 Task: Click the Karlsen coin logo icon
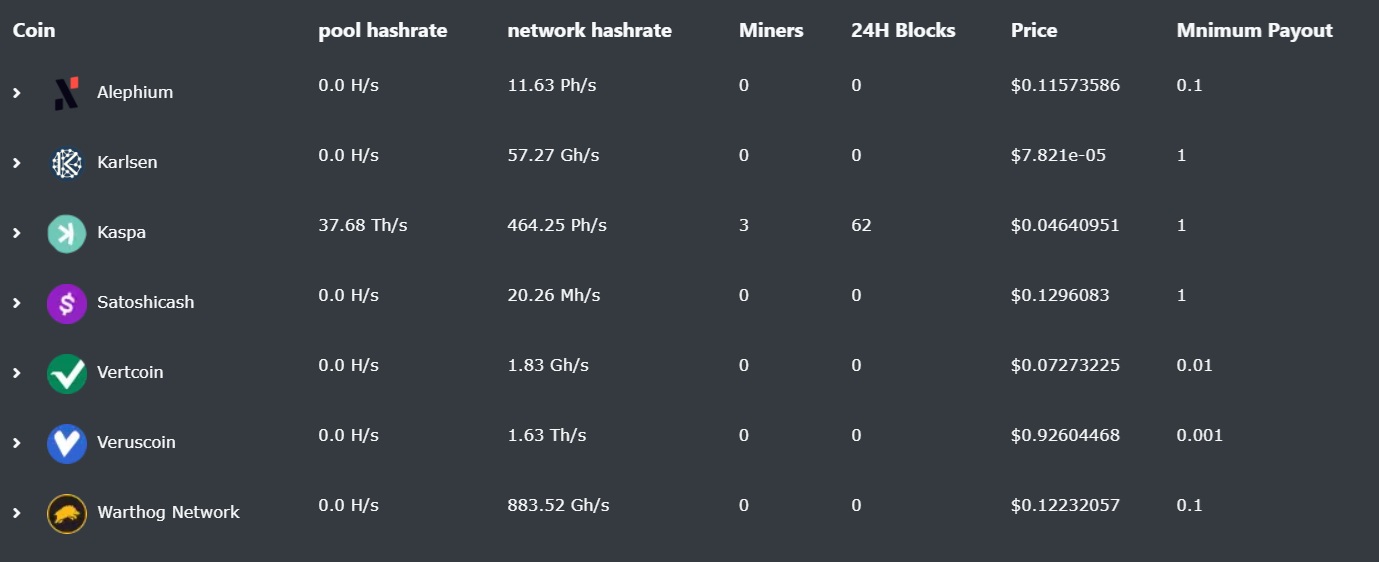coord(66,163)
